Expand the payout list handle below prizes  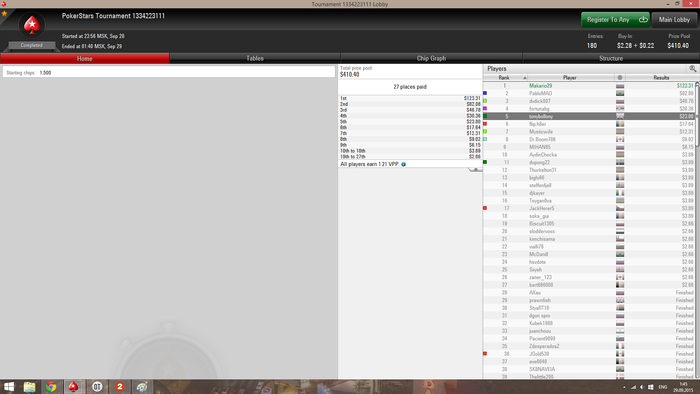pyautogui.click(x=475, y=170)
